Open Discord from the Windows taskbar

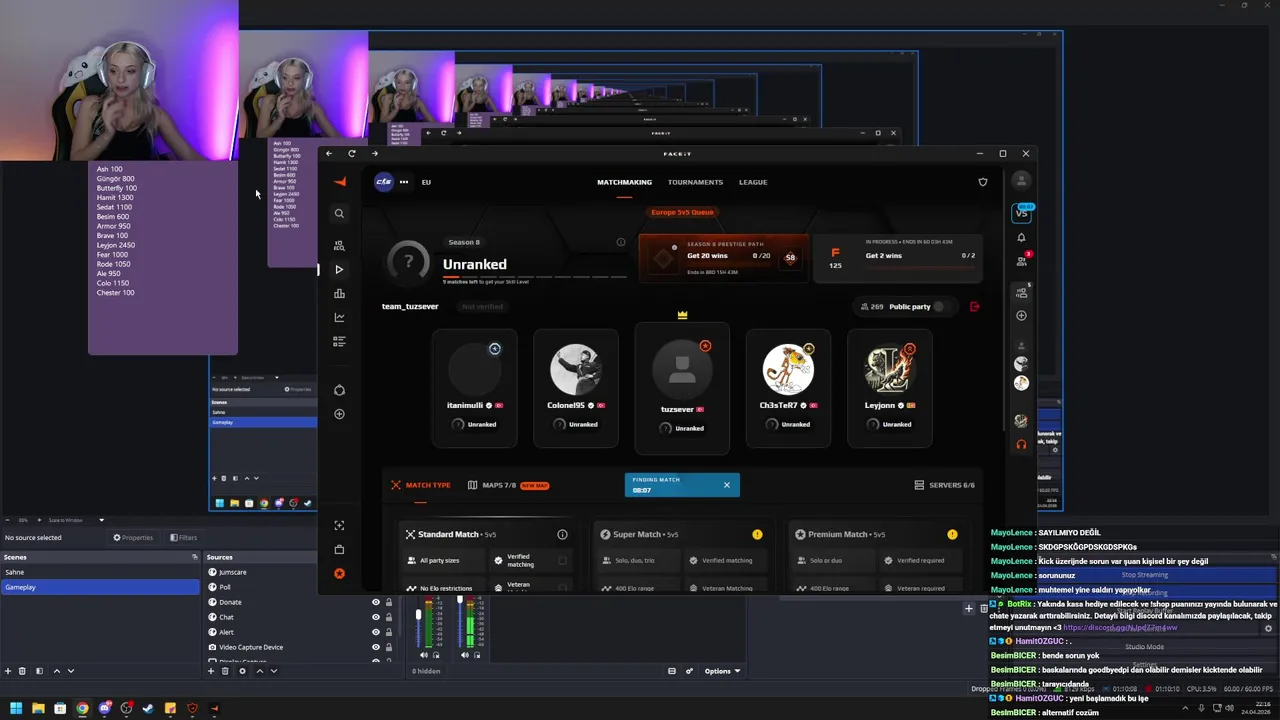coord(104,708)
